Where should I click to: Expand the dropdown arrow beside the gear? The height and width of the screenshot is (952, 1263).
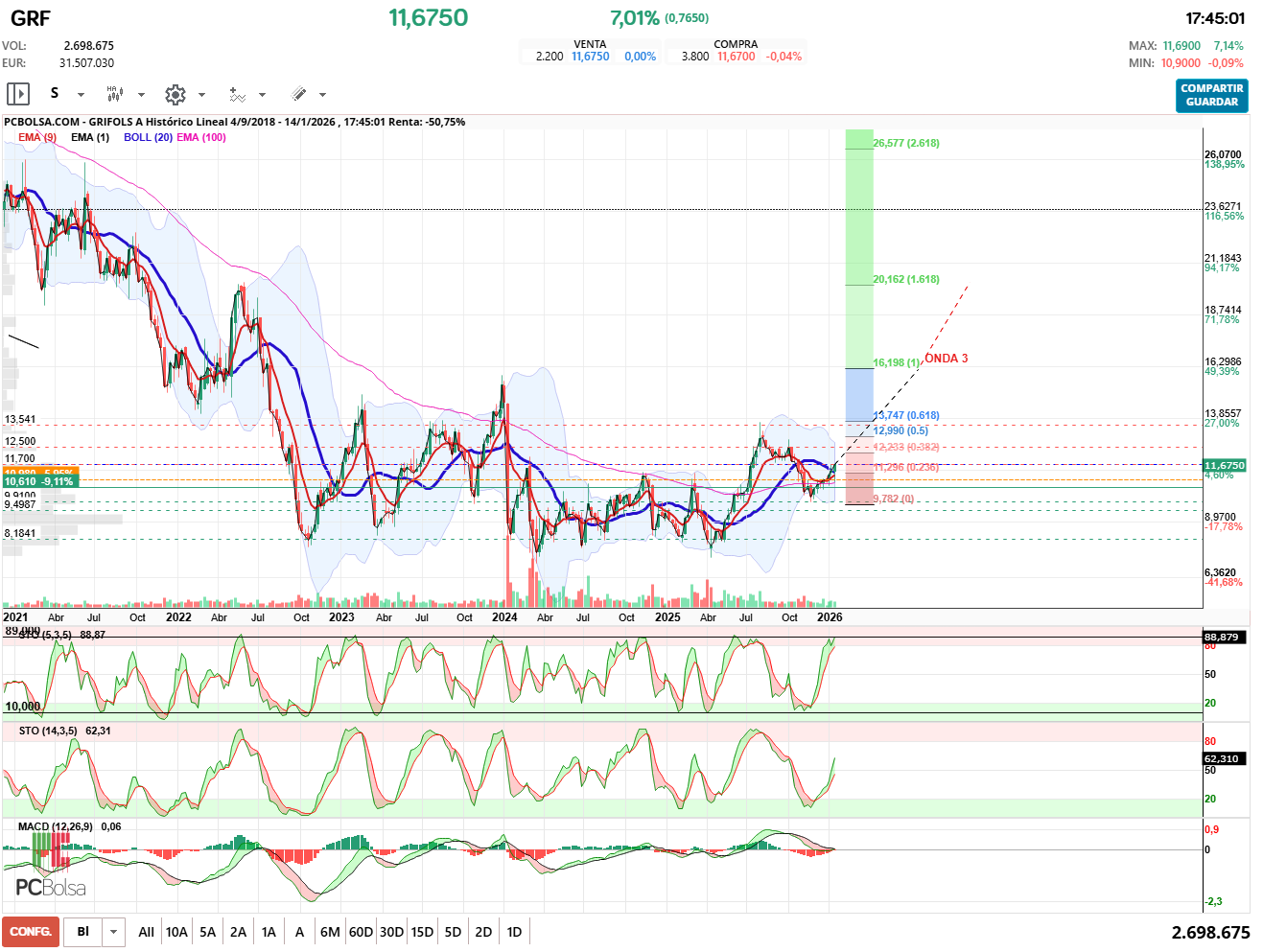[201, 95]
